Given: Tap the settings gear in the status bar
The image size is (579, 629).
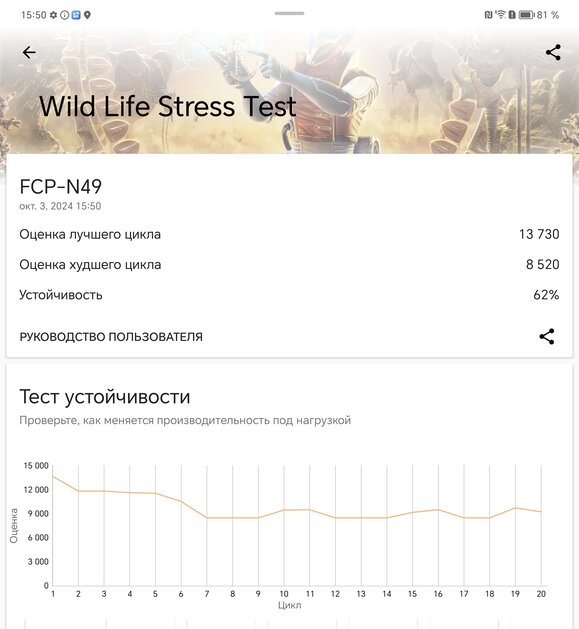Looking at the screenshot, I should [53, 15].
